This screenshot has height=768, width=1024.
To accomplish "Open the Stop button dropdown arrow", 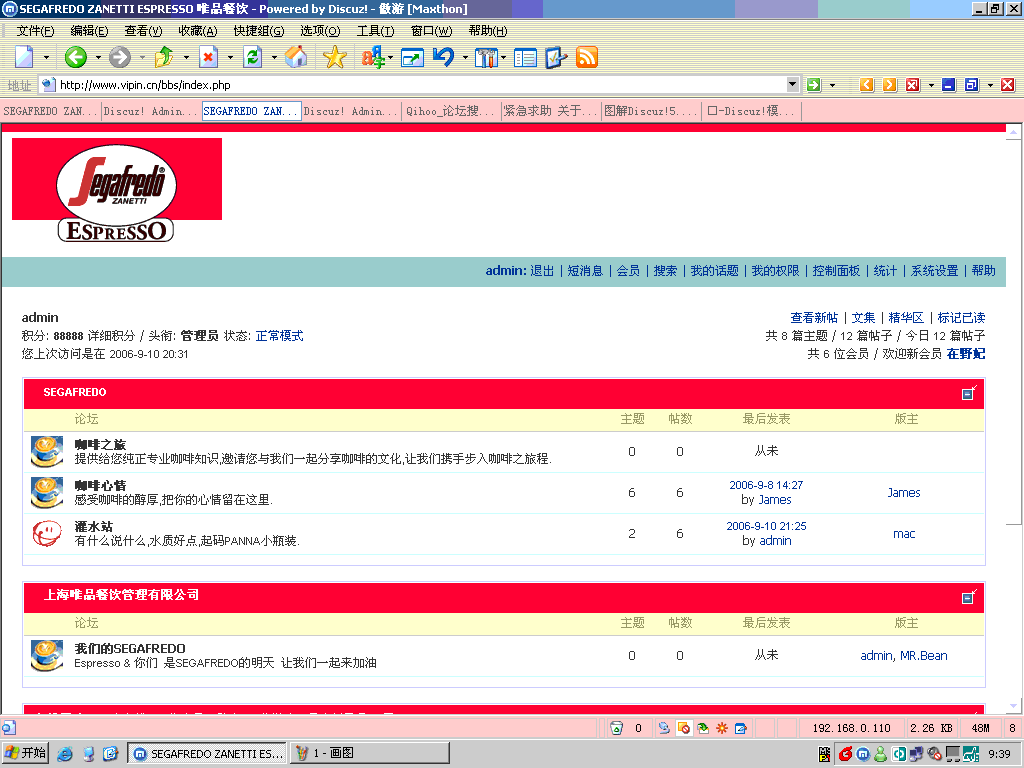I will [x=230, y=57].
